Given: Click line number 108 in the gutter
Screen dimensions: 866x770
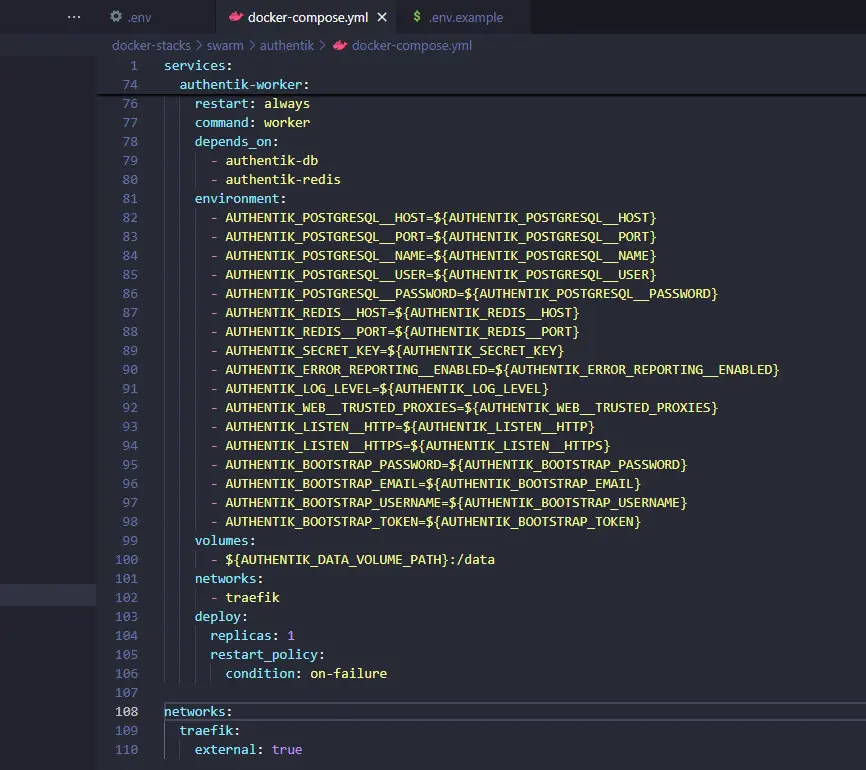Looking at the screenshot, I should pos(127,712).
